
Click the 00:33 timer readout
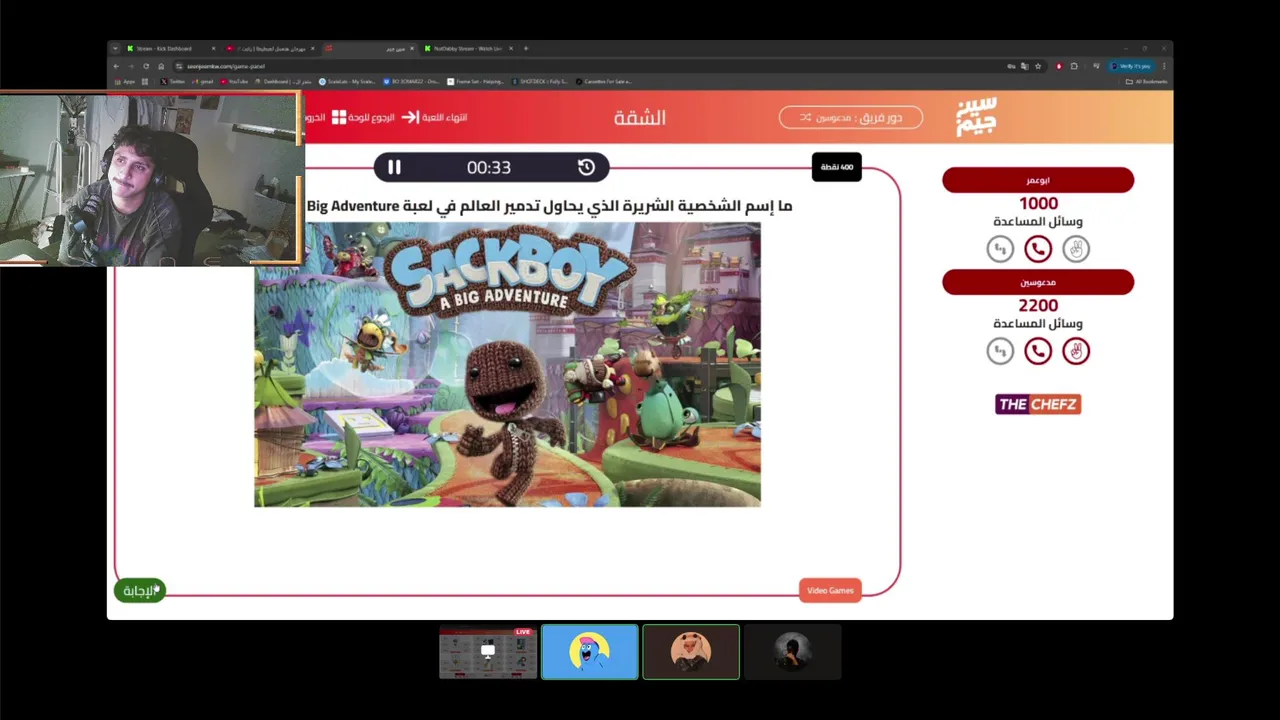pos(488,168)
